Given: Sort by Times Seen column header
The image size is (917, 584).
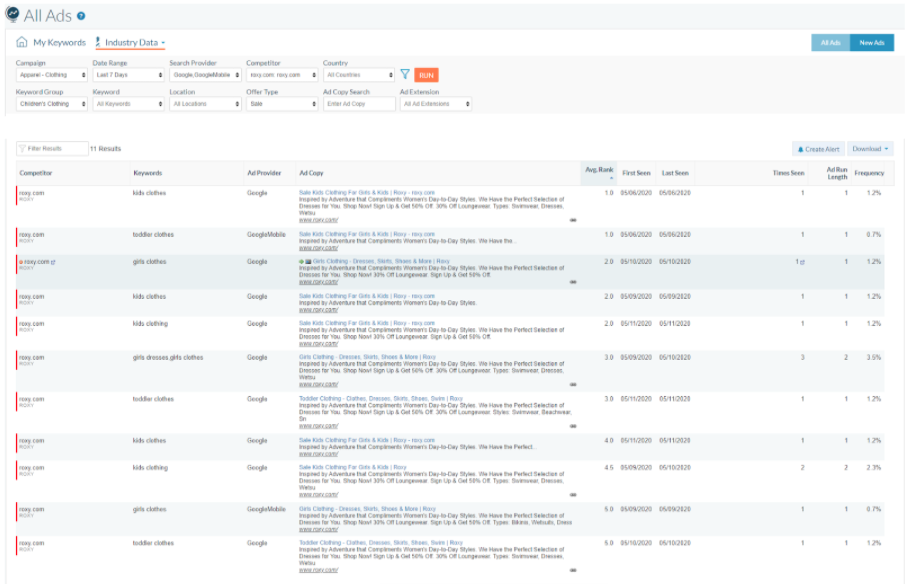Looking at the screenshot, I should (788, 173).
